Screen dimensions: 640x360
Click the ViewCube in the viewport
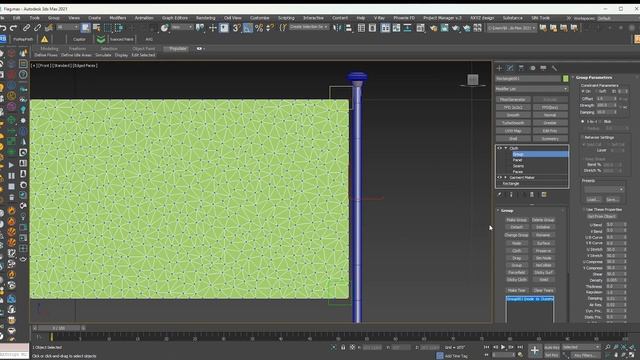coord(473,80)
